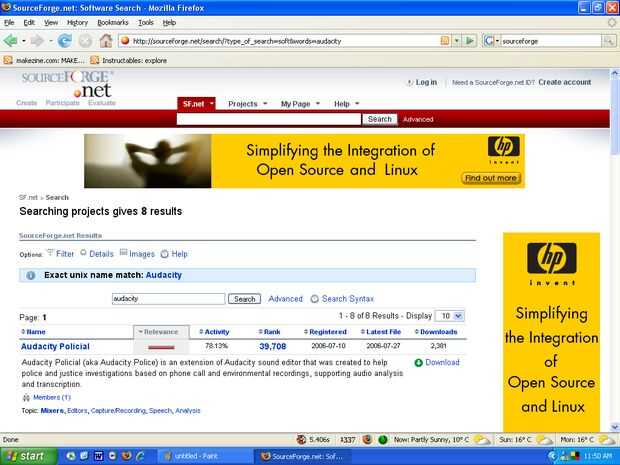Click the Firefox icon in status bar

[x=367, y=440]
